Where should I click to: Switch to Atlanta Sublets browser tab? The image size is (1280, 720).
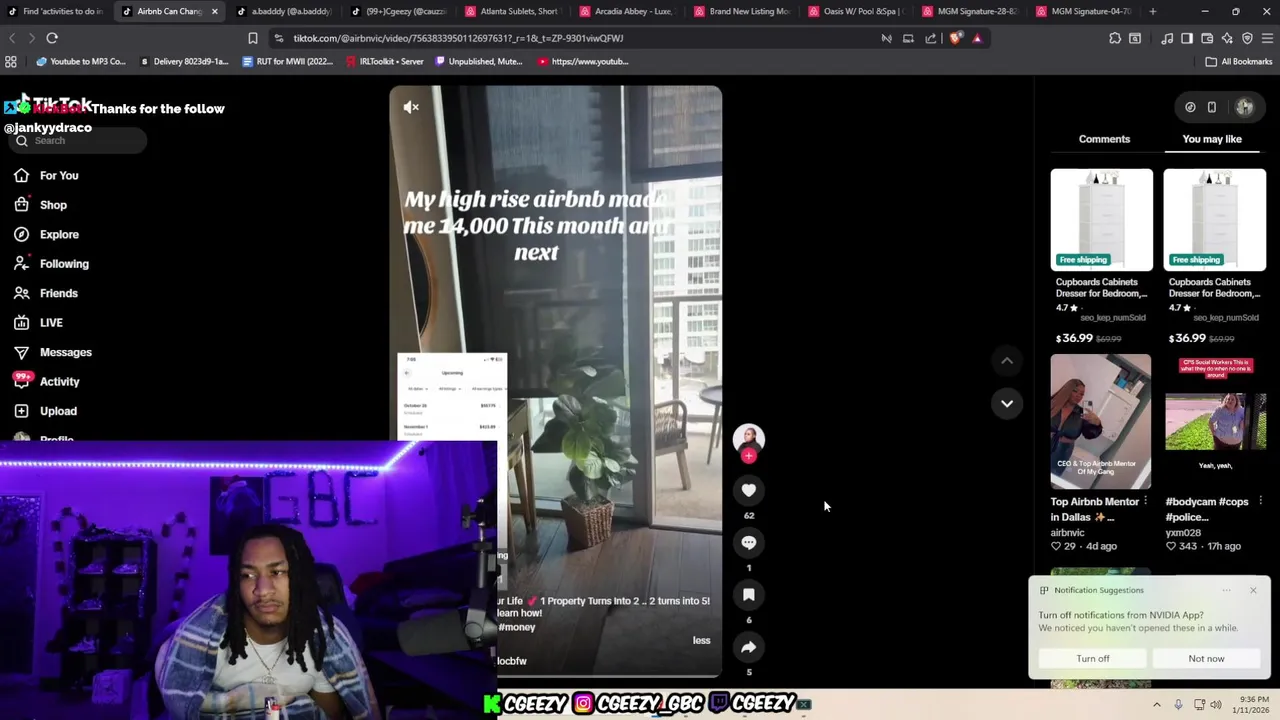click(512, 11)
